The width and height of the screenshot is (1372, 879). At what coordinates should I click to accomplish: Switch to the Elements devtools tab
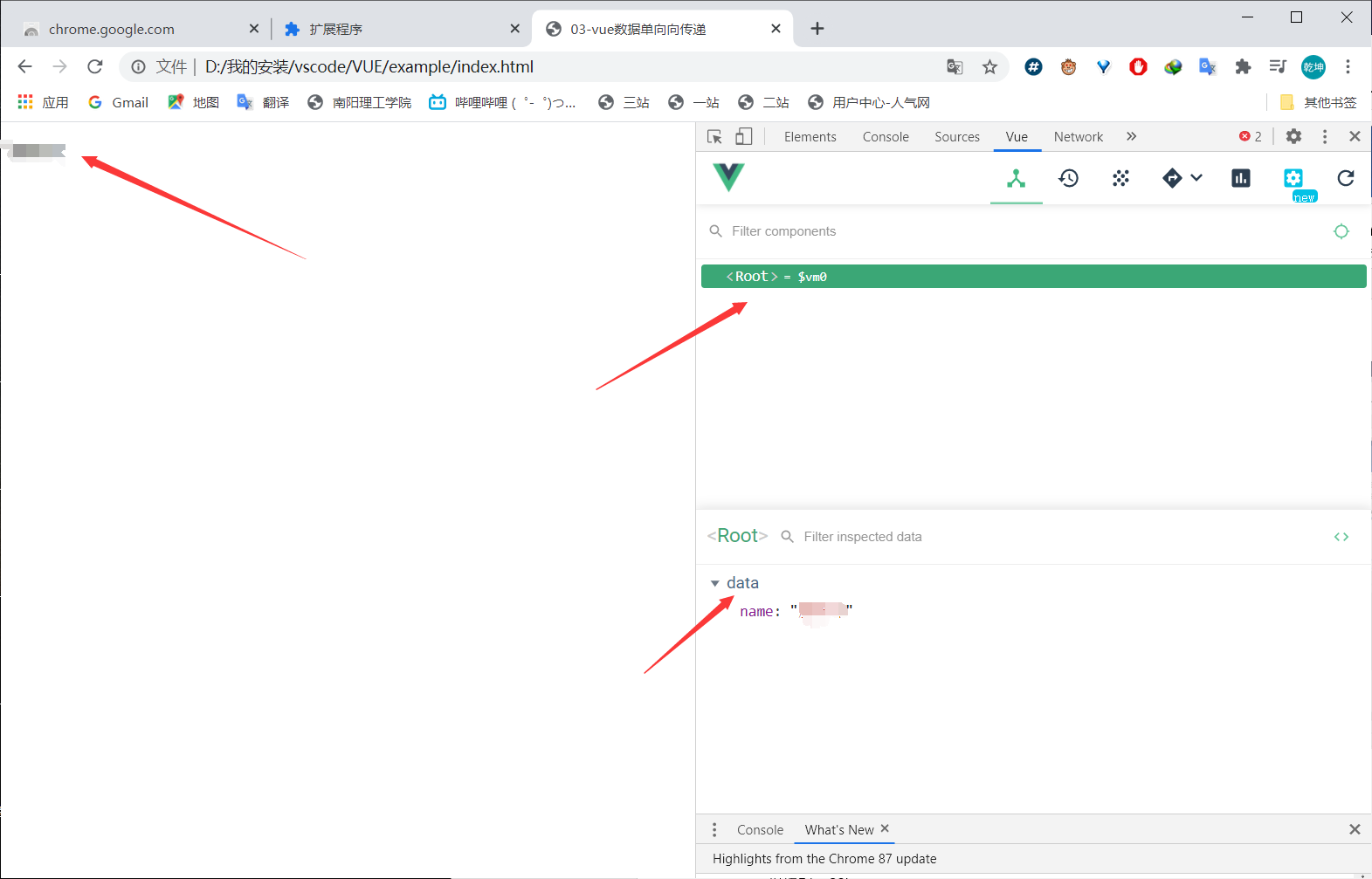click(x=810, y=137)
